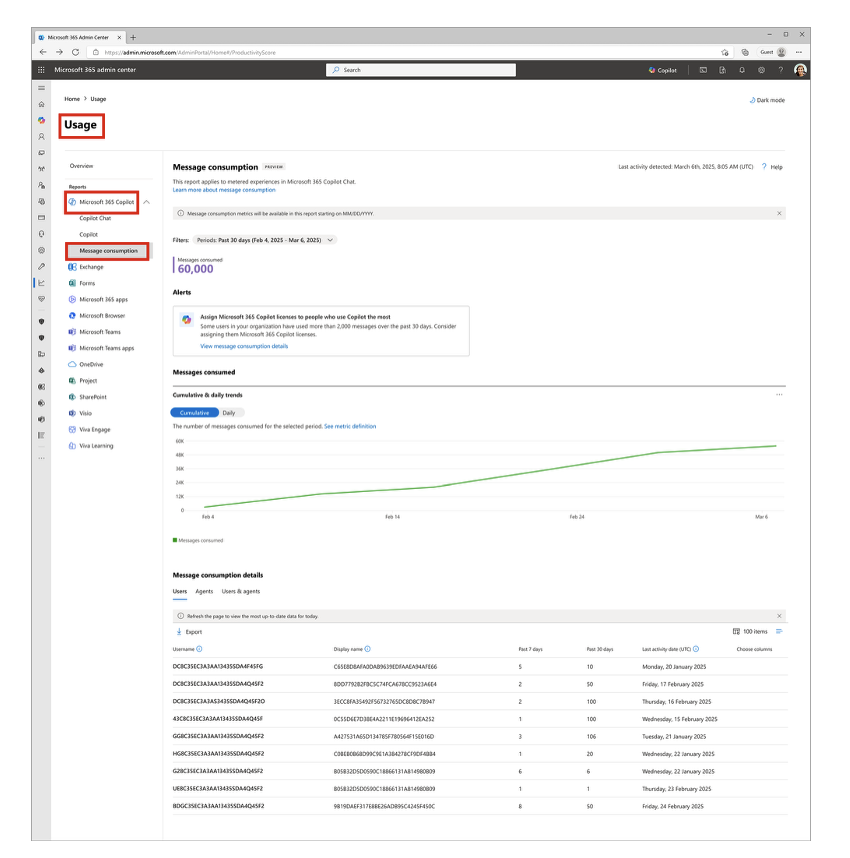850x858 pixels.
Task: Click See metric definition link
Action: 350,426
